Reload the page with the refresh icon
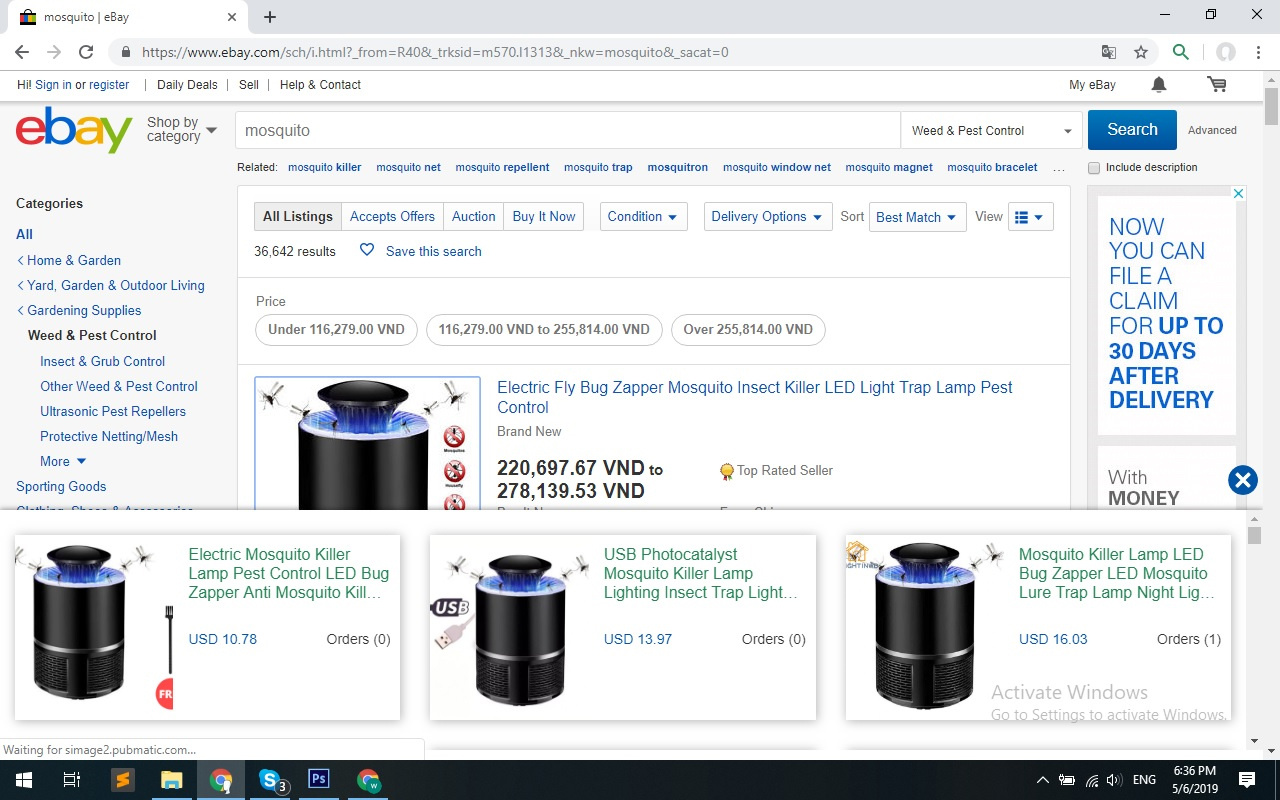Viewport: 1280px width, 800px height. (86, 52)
